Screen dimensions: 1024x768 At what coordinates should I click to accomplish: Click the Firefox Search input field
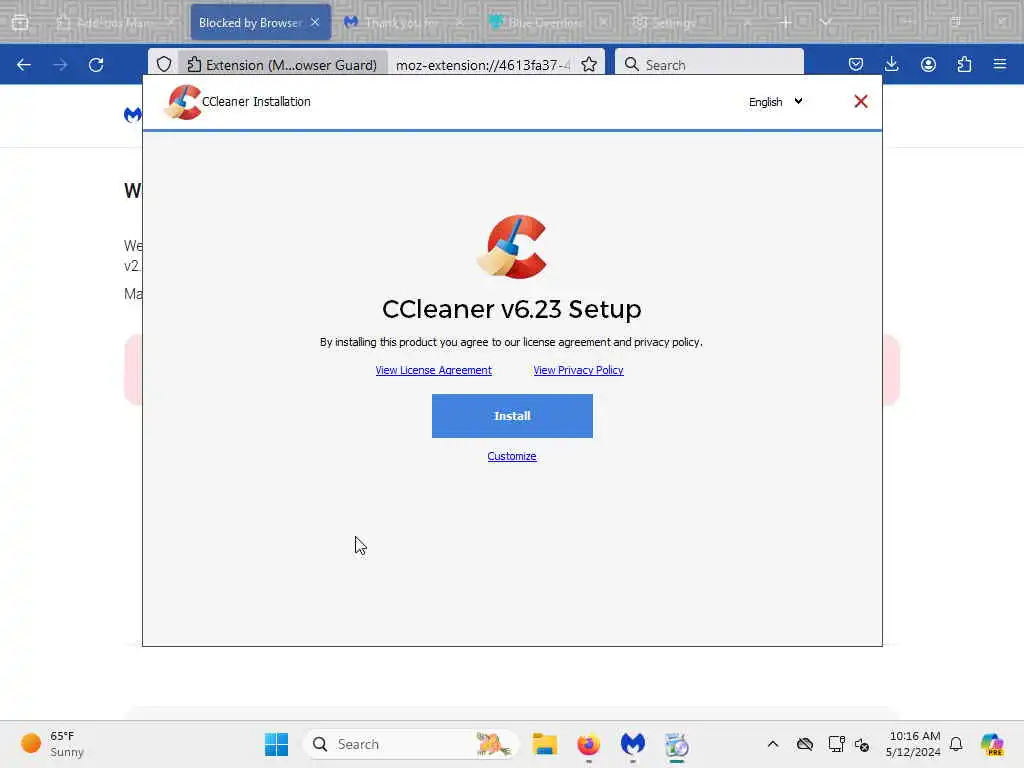point(709,65)
